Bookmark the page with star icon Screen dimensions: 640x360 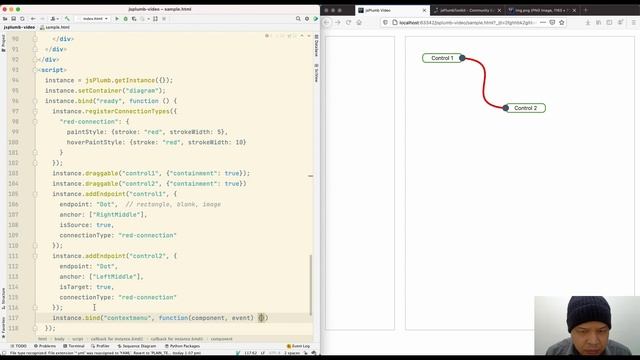[562, 23]
